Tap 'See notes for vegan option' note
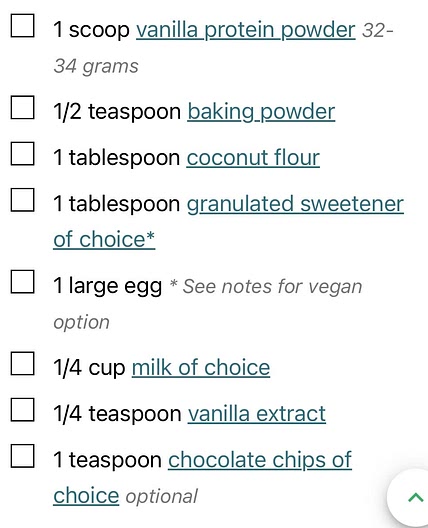The height and width of the screenshot is (528, 428). click(207, 304)
